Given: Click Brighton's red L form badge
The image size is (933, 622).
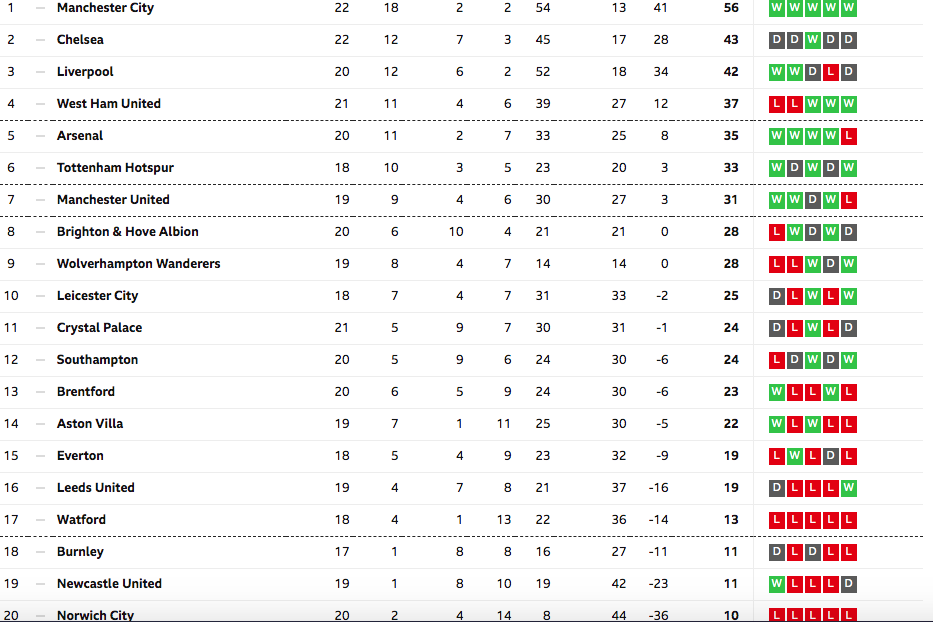Looking at the screenshot, I should [777, 232].
